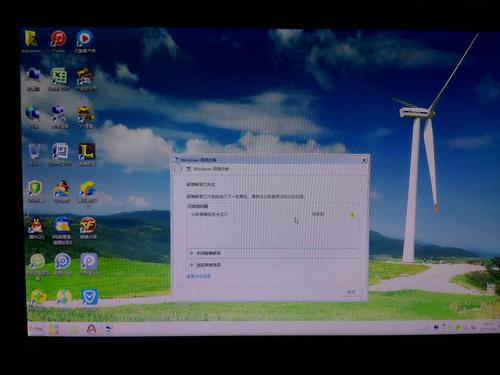
Task: Select the network diagnostics taskbar button
Action: [x=109, y=329]
